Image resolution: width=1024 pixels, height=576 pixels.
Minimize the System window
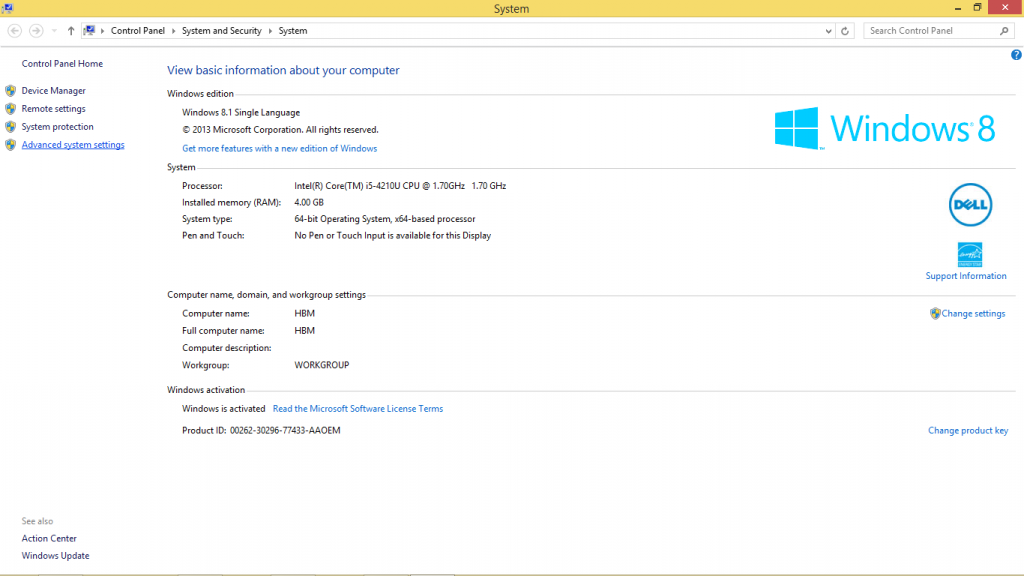957,8
